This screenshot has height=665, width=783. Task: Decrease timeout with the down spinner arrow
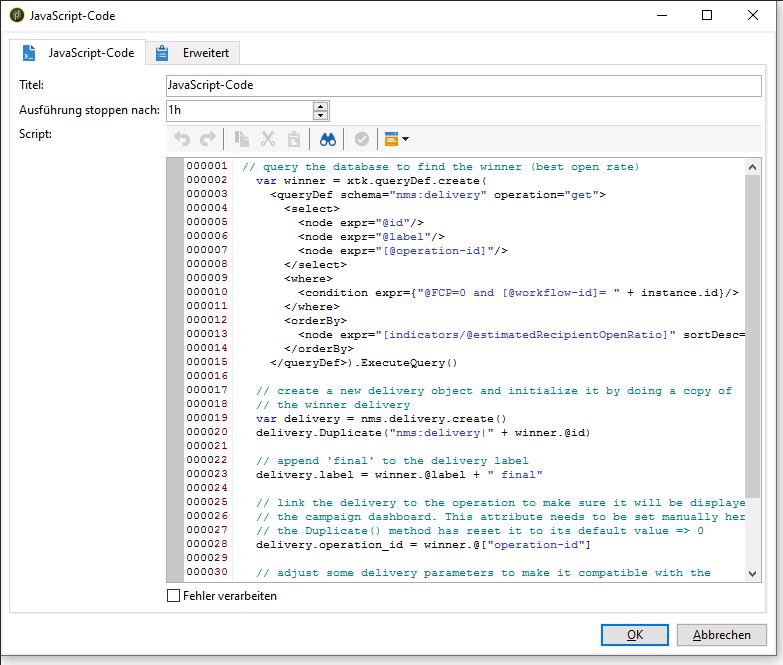point(320,115)
